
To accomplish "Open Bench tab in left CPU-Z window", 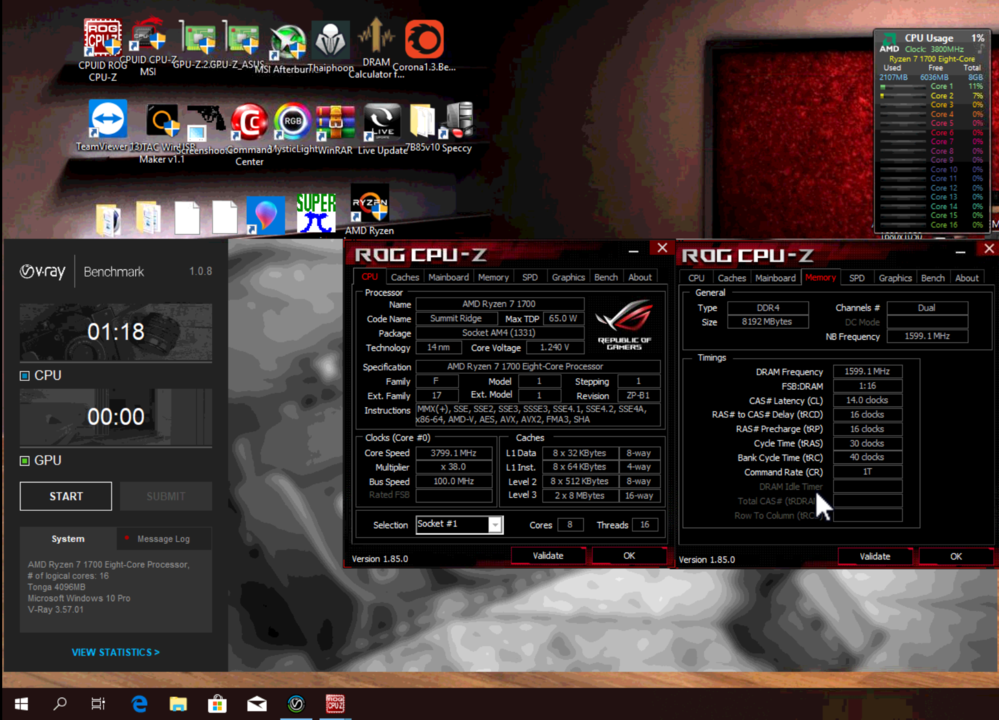I will pyautogui.click(x=606, y=277).
